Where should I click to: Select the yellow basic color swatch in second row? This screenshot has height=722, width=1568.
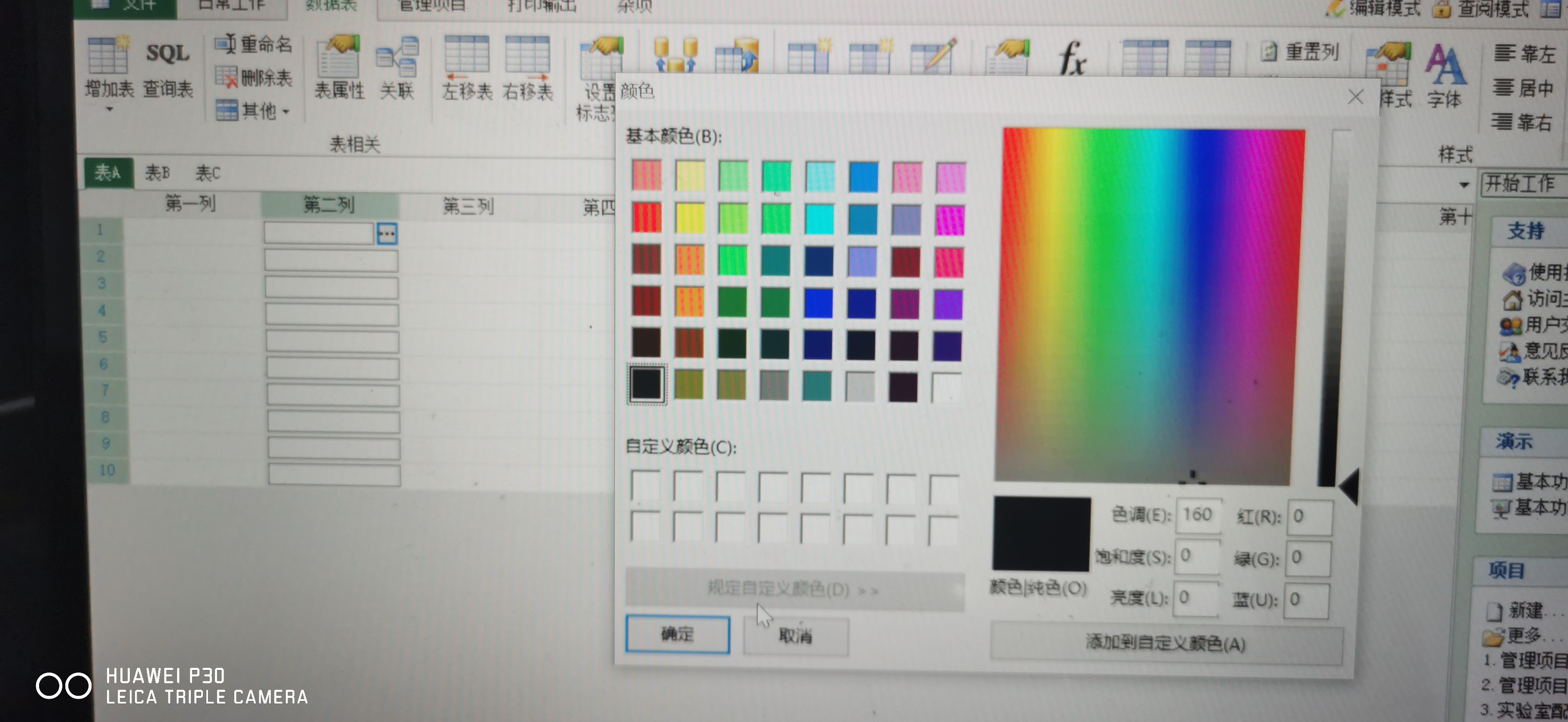(x=689, y=219)
